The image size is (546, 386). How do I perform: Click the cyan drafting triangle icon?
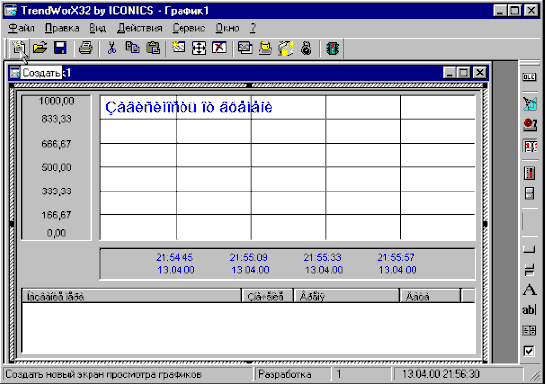[x=529, y=104]
